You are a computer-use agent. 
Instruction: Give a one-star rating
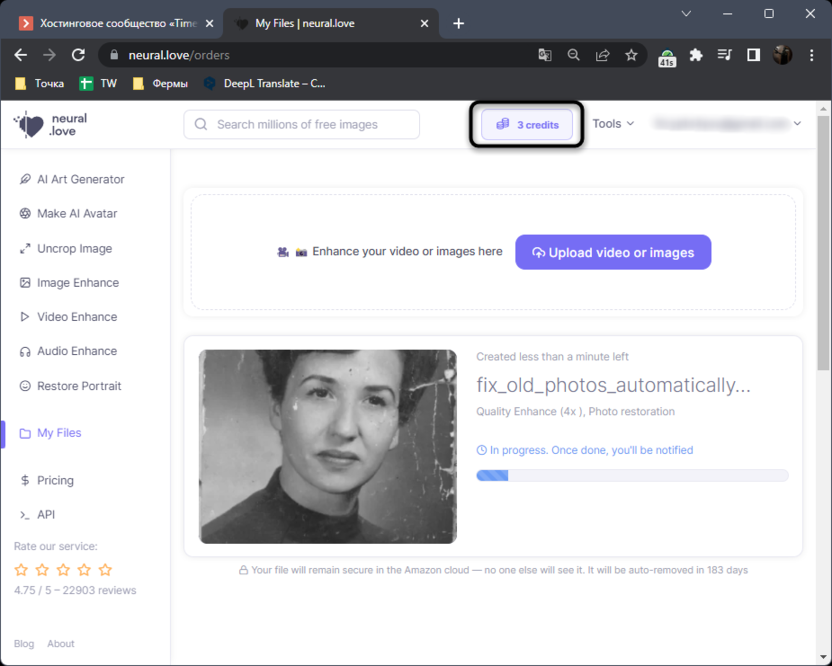pos(21,570)
